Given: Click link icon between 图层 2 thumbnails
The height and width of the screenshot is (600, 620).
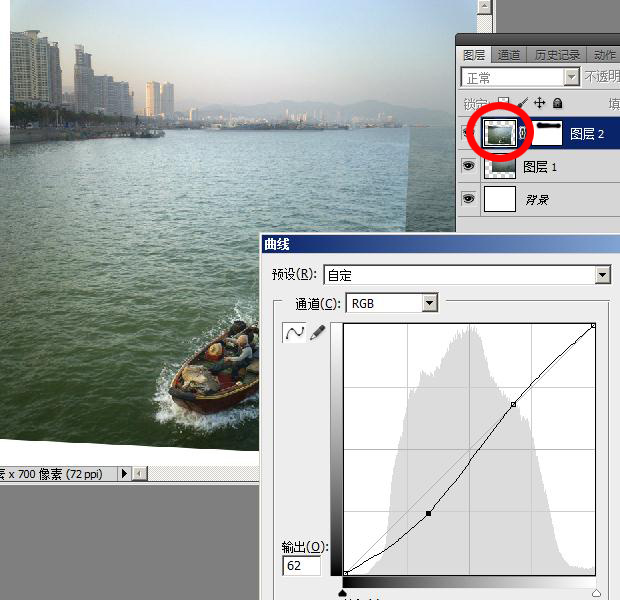Looking at the screenshot, I should 522,133.
